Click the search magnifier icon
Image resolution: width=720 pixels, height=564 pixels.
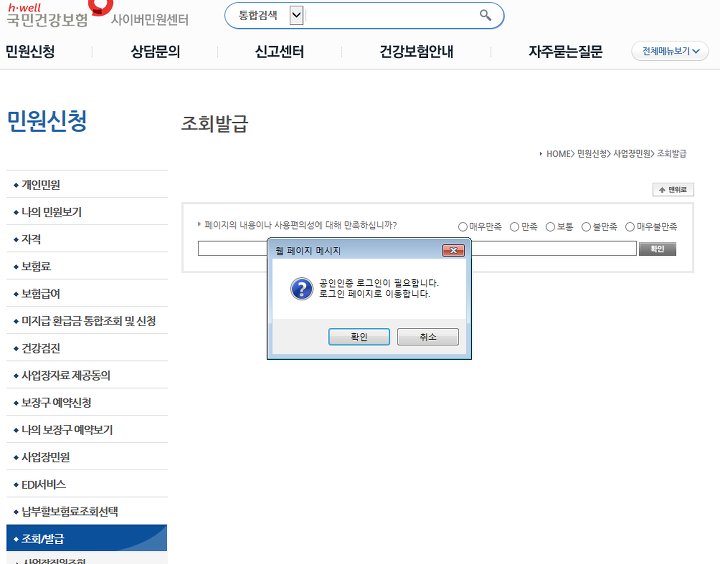click(x=485, y=15)
